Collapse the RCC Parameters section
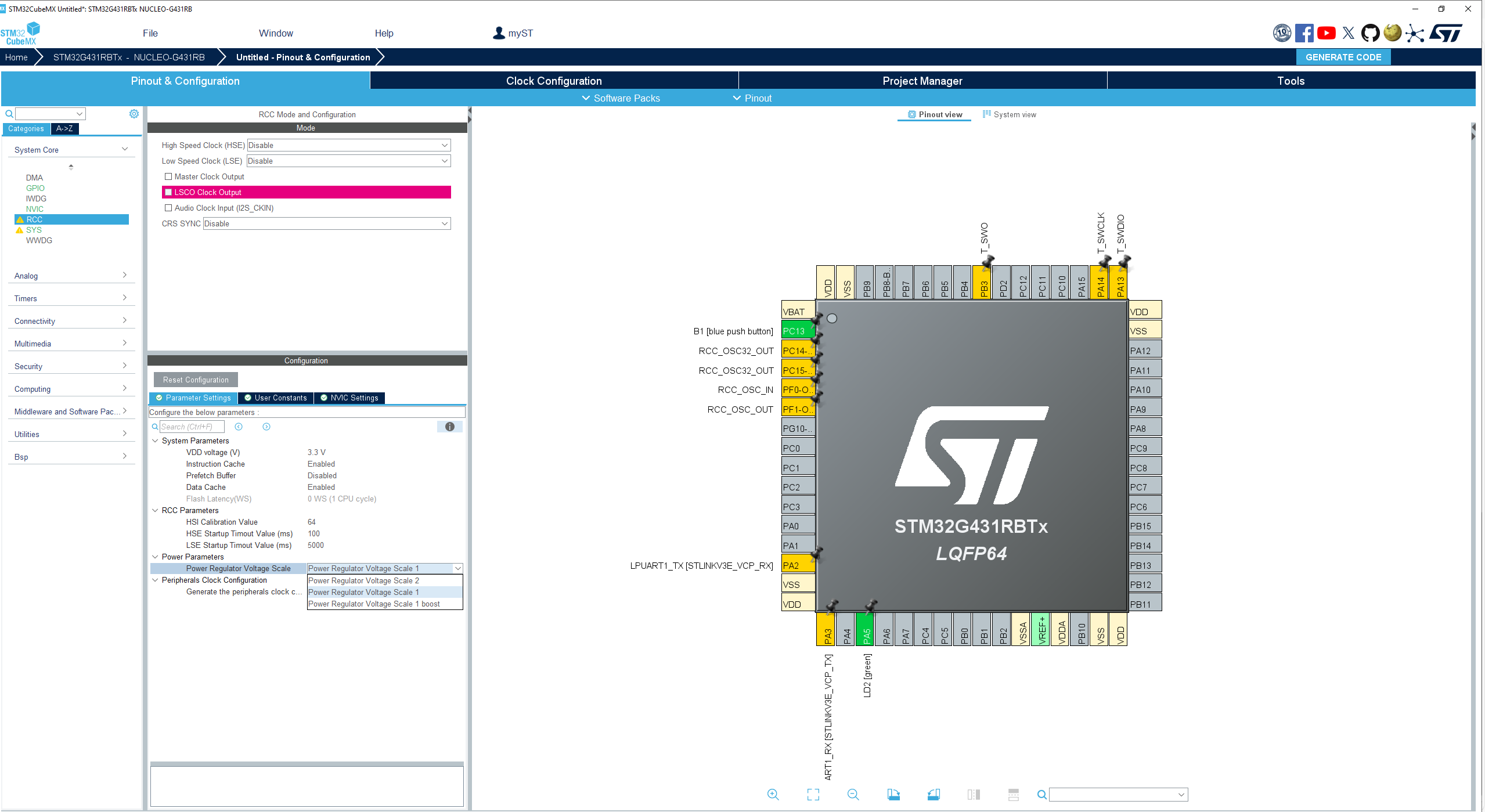The width and height of the screenshot is (1485, 812). pos(155,510)
